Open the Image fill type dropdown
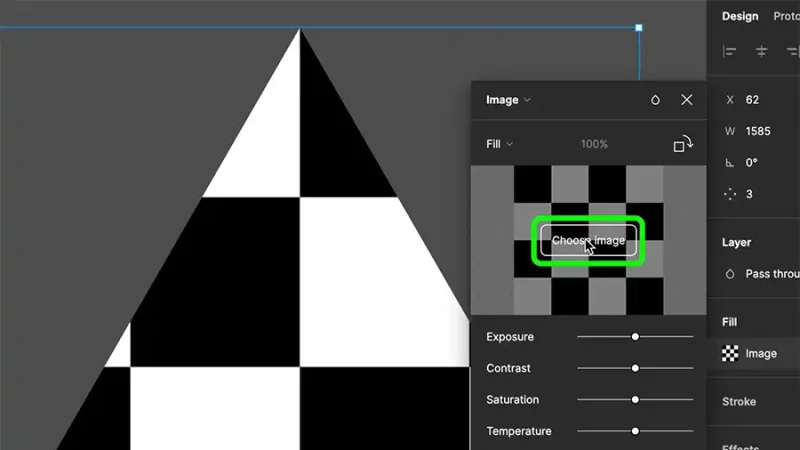Viewport: 800px width, 450px height. point(508,100)
